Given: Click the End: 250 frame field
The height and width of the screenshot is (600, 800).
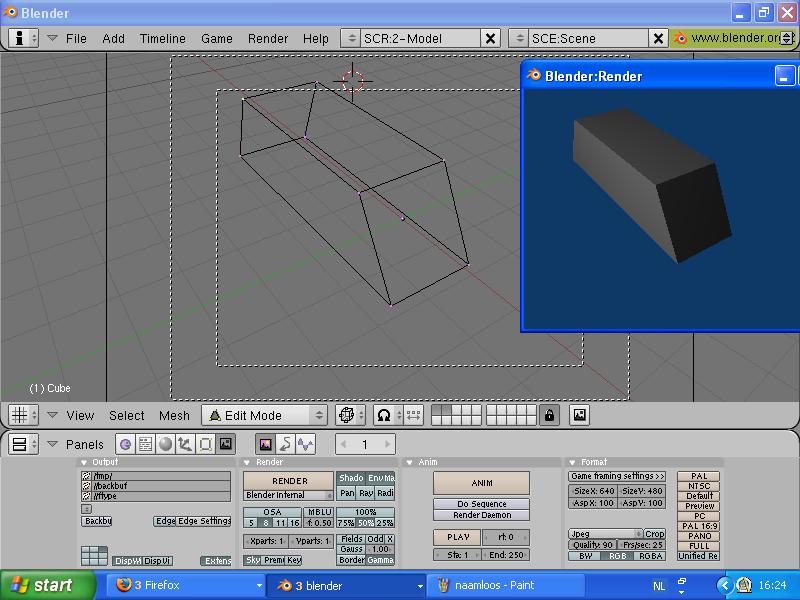Looking at the screenshot, I should coord(506,555).
